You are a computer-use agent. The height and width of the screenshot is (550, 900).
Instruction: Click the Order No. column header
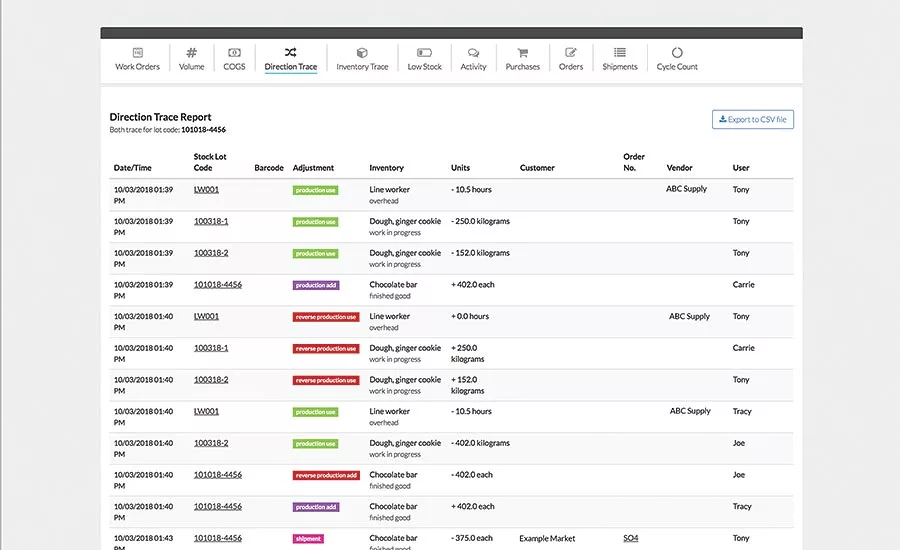point(634,162)
